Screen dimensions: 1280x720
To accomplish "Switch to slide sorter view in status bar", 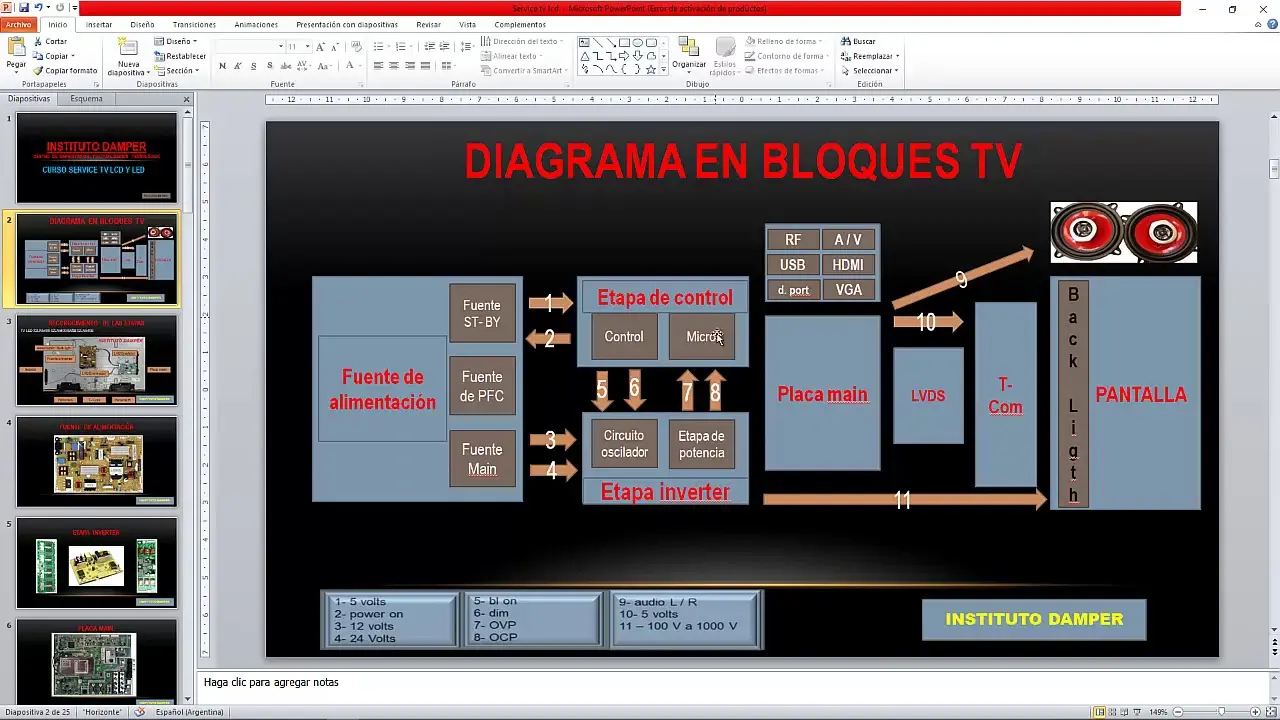I will click(1112, 712).
